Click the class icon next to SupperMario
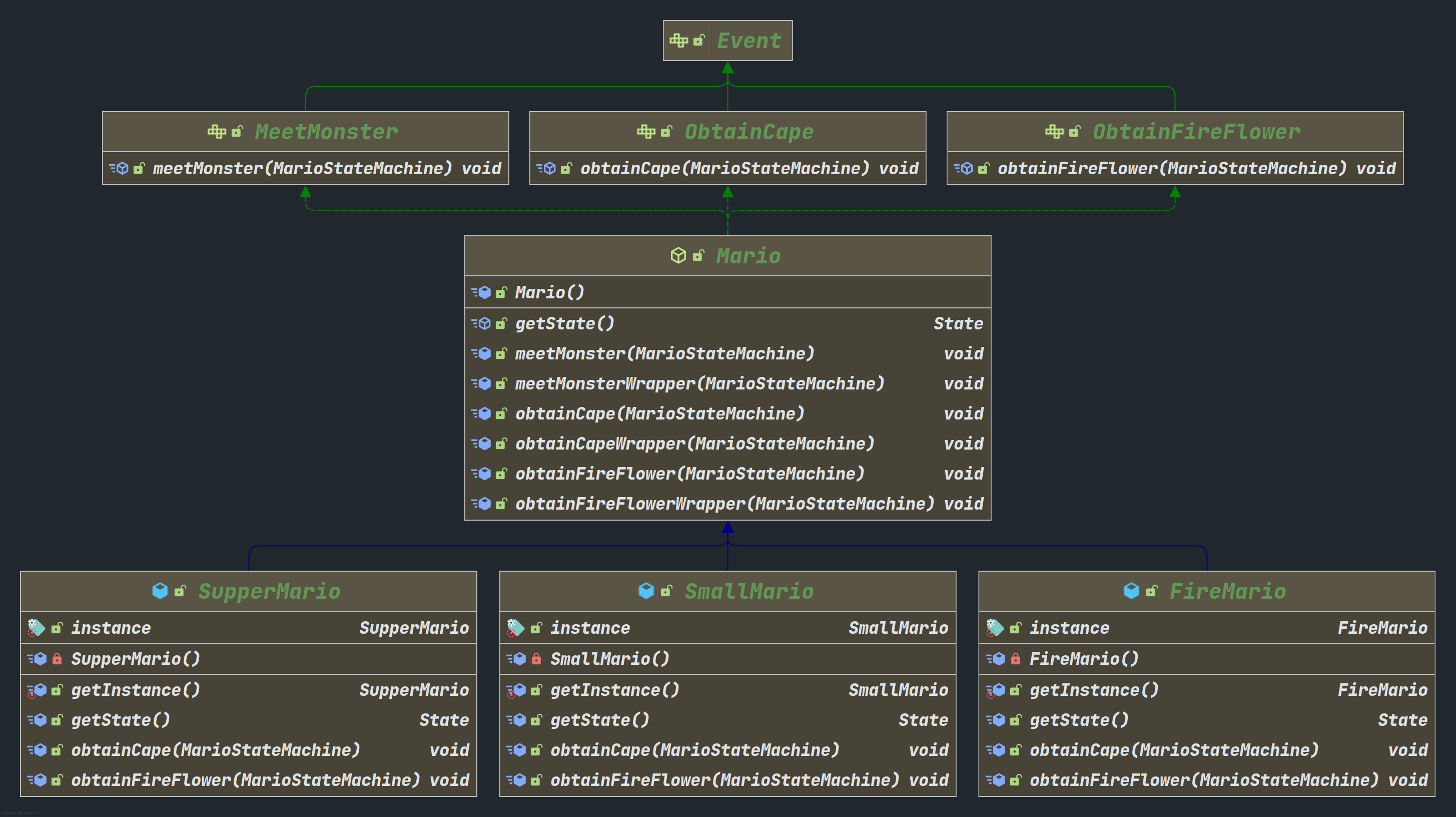This screenshot has width=1456, height=817. coord(160,591)
